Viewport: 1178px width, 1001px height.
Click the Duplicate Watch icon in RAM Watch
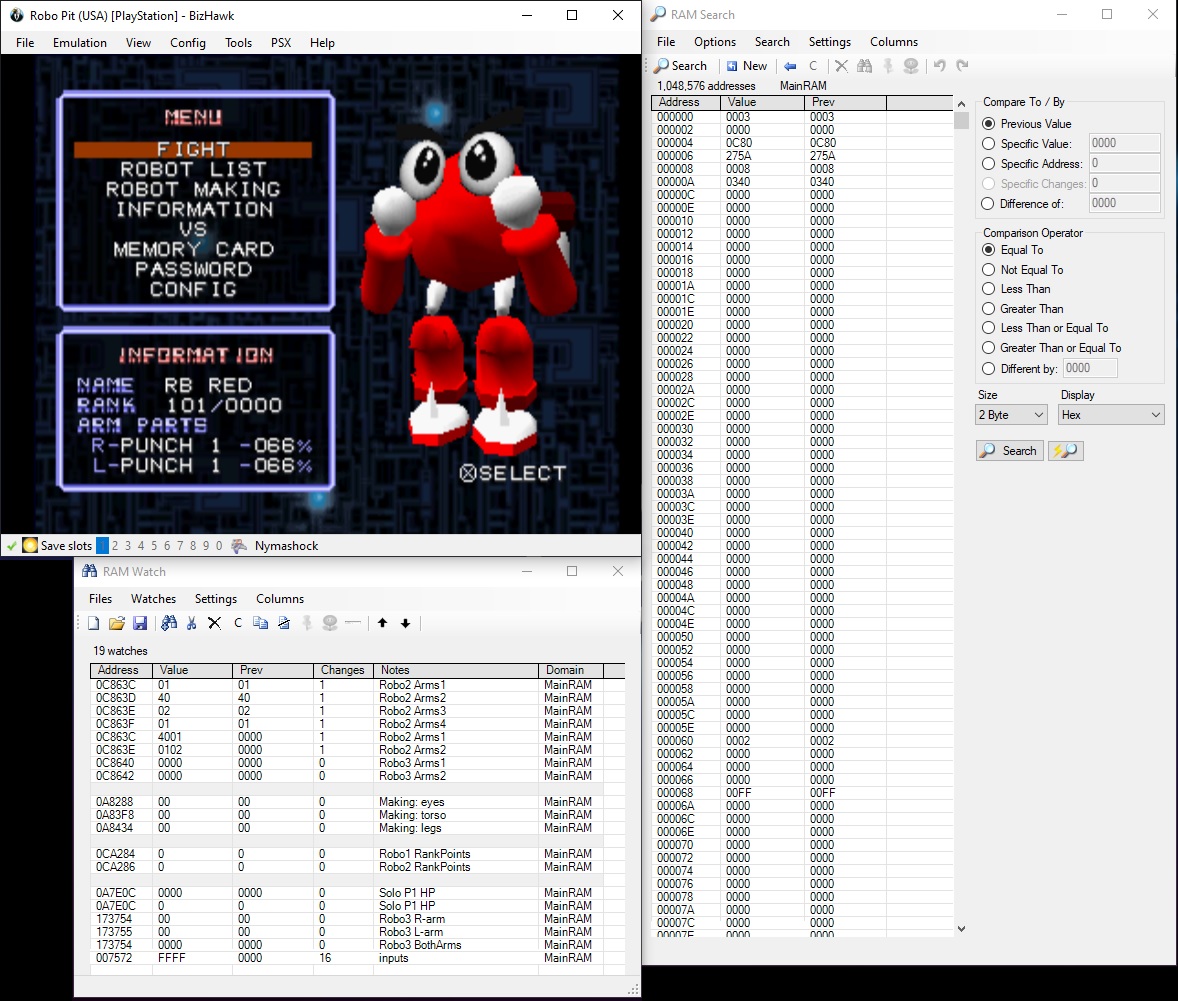point(261,623)
